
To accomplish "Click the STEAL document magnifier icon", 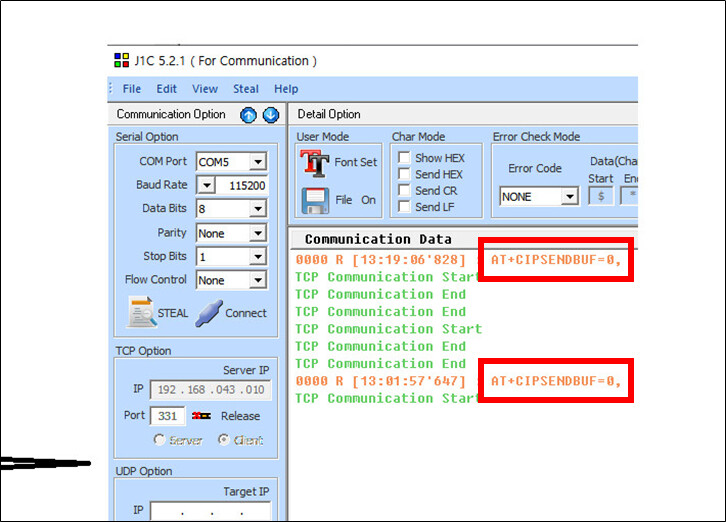I will [x=142, y=312].
